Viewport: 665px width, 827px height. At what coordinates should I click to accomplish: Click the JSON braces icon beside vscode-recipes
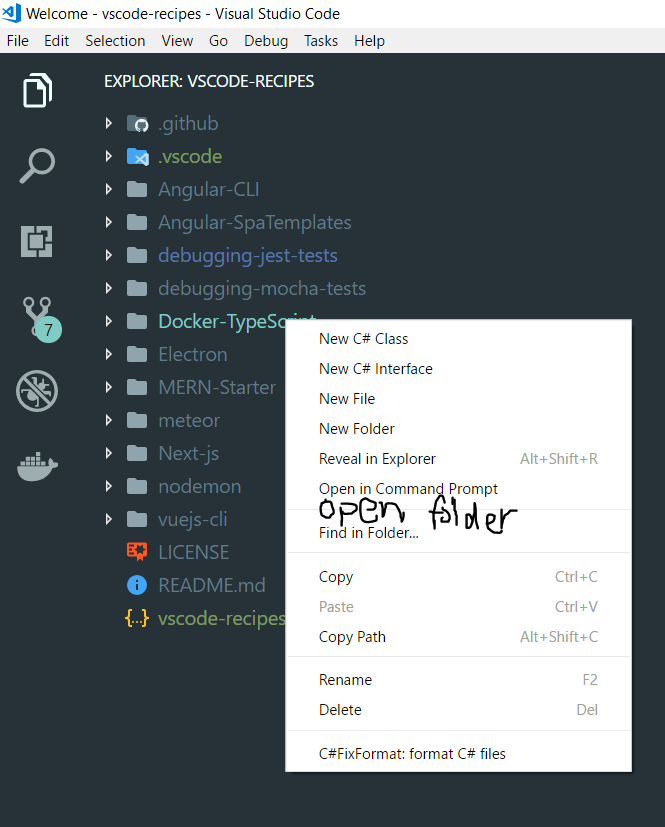[x=136, y=618]
